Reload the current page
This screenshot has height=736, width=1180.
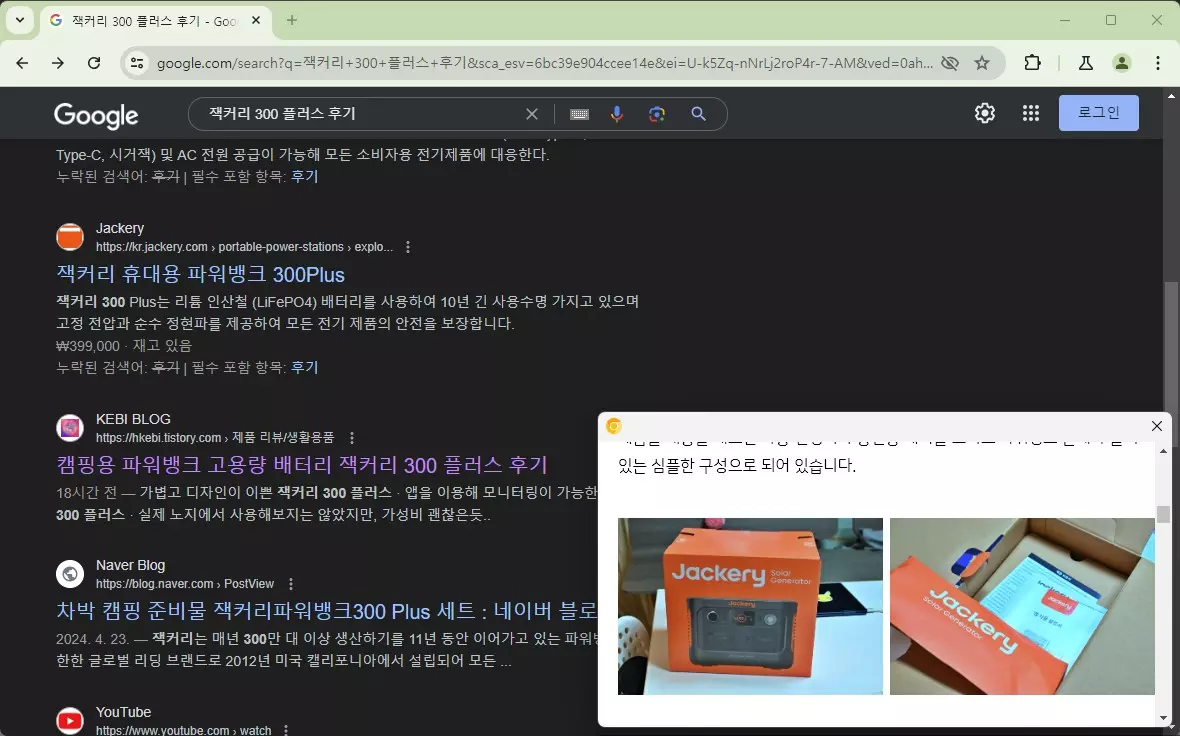[94, 63]
